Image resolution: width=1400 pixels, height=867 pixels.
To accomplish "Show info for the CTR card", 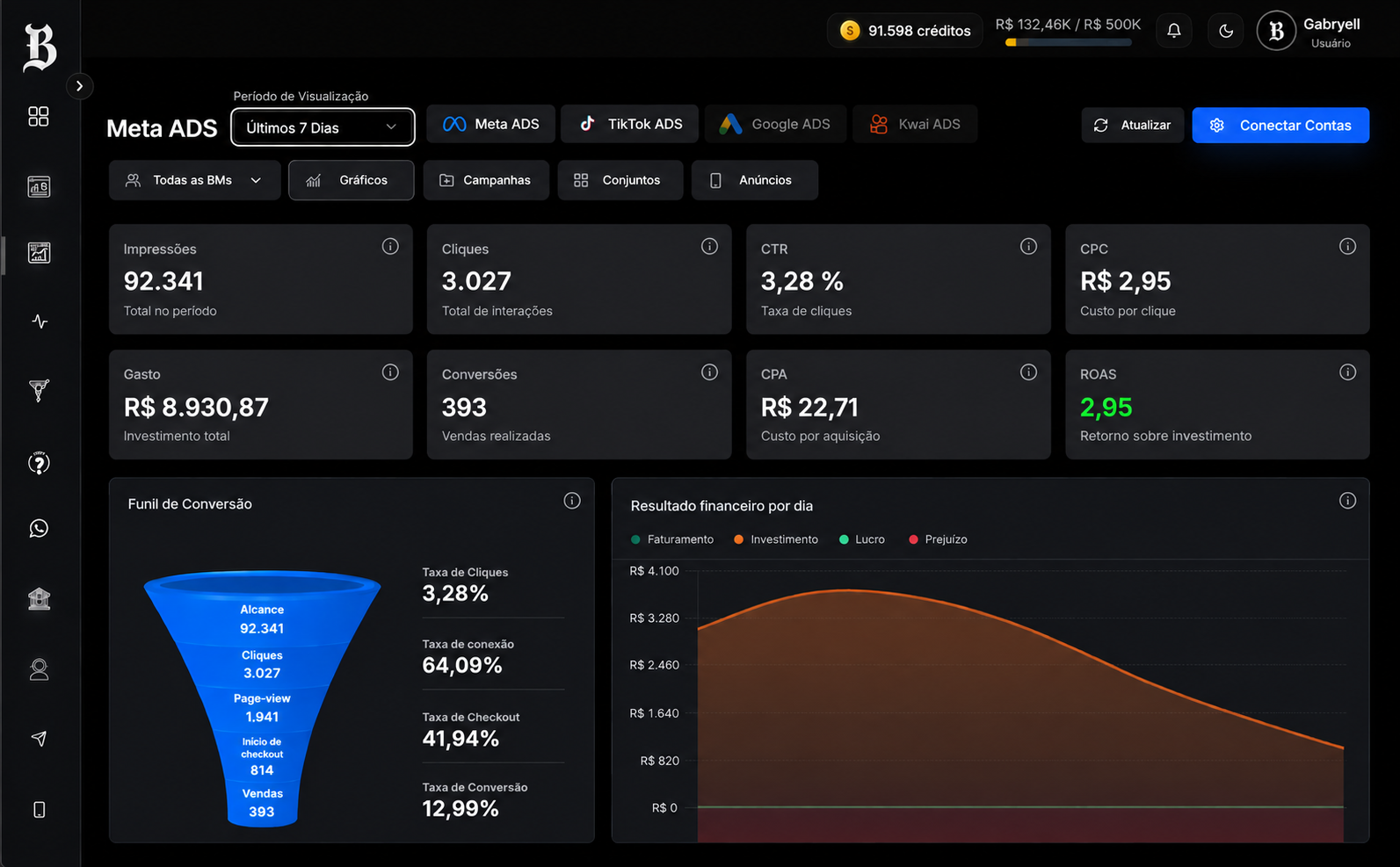I will click(x=1028, y=247).
